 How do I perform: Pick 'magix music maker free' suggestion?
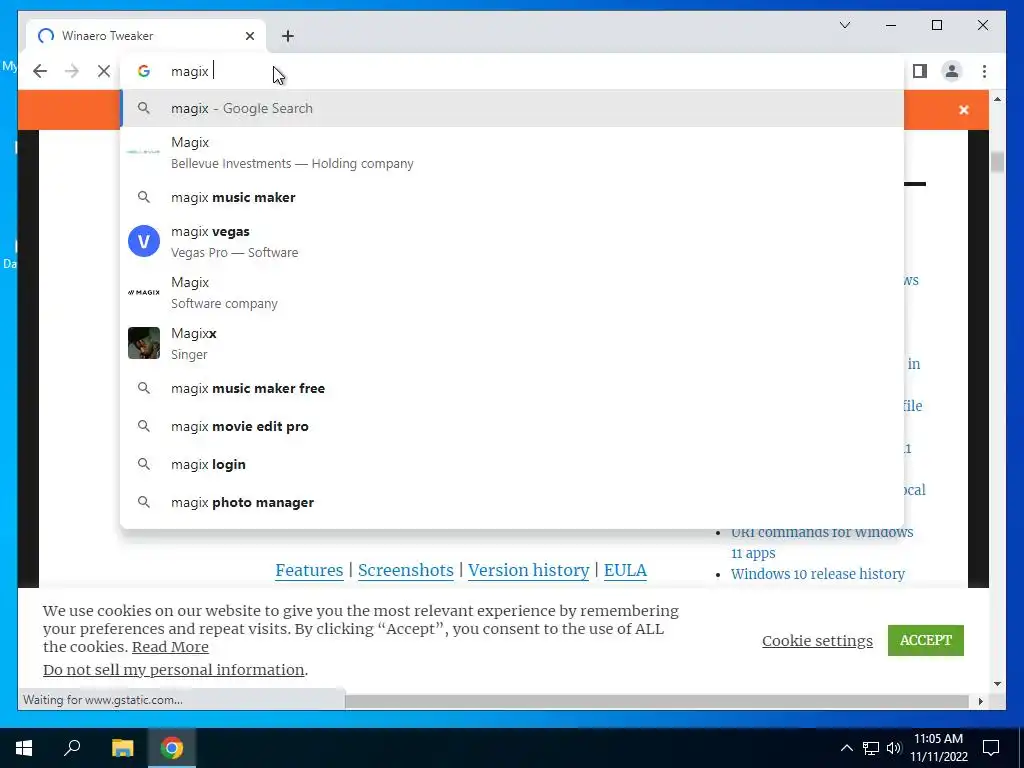[512, 389]
